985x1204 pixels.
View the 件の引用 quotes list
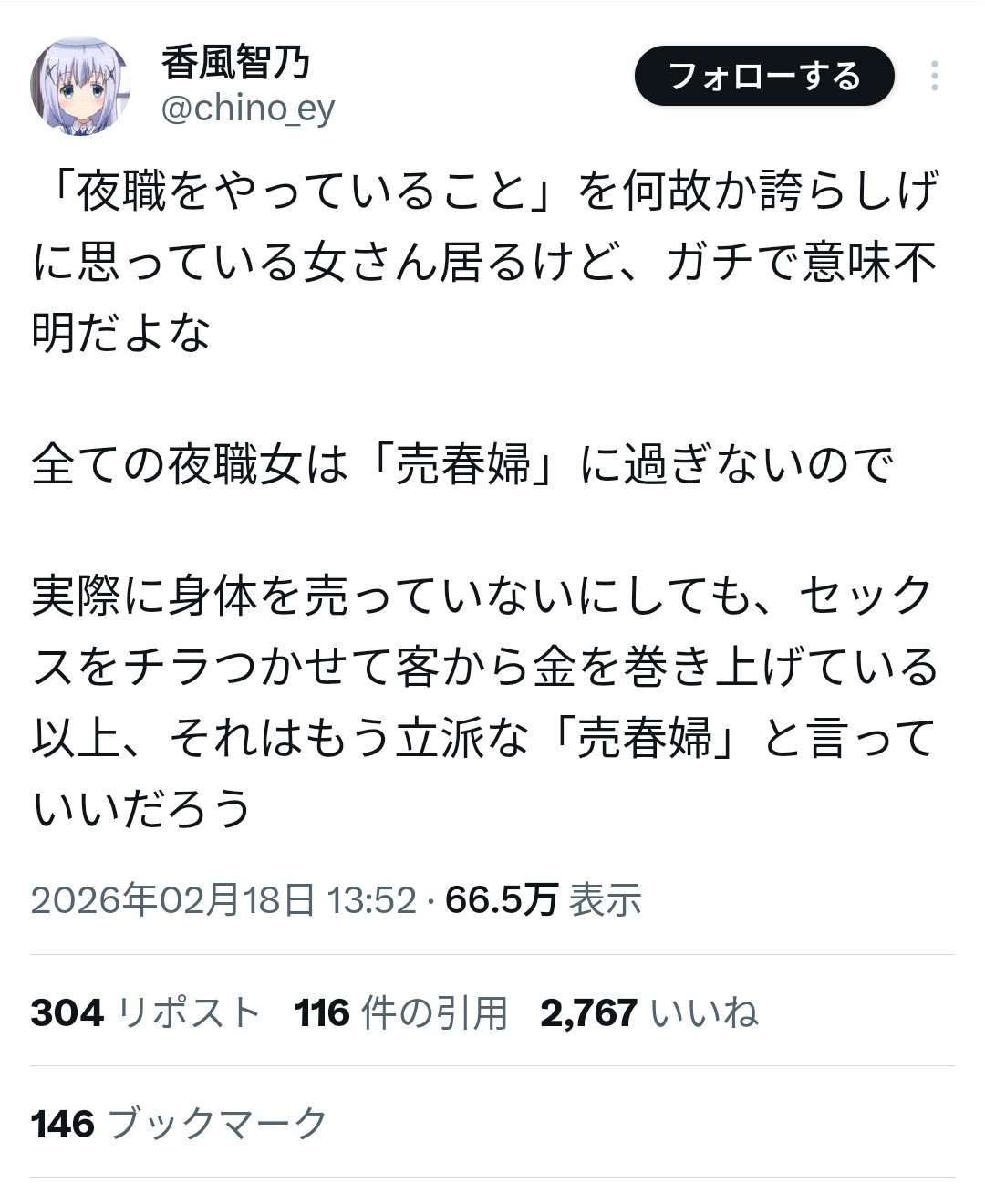point(434,1012)
